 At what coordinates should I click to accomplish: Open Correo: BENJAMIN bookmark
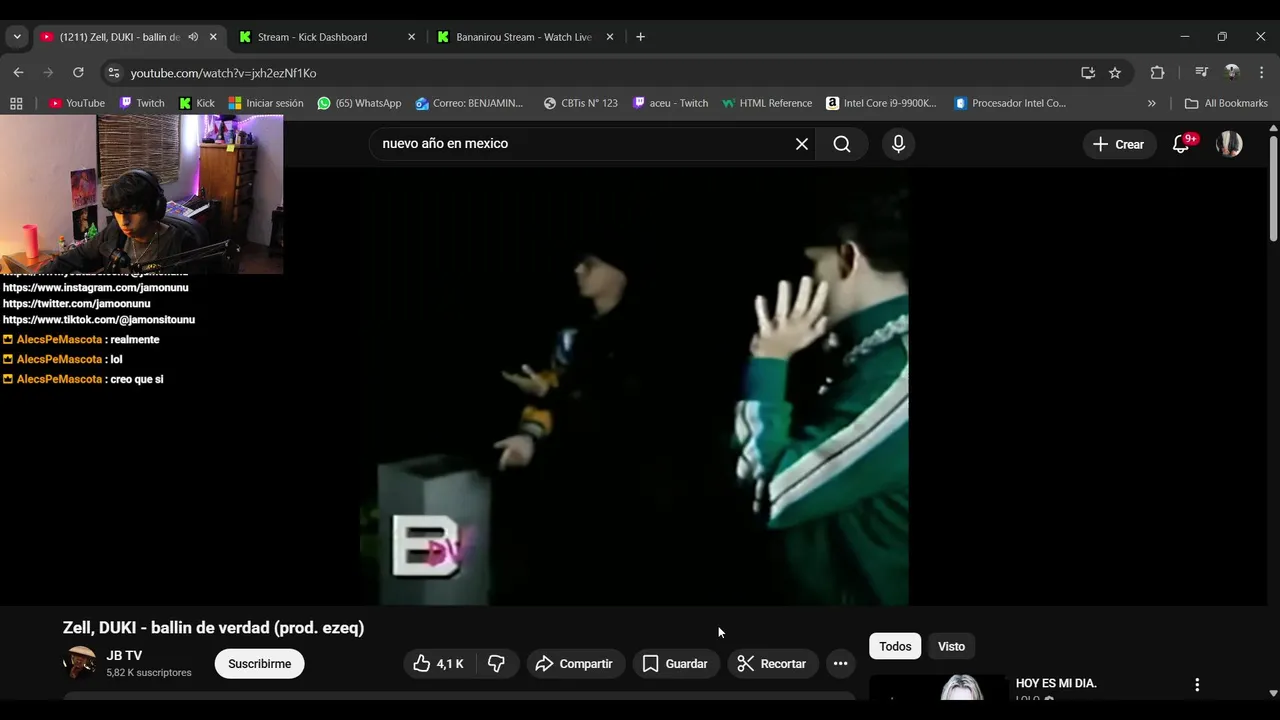pos(470,103)
